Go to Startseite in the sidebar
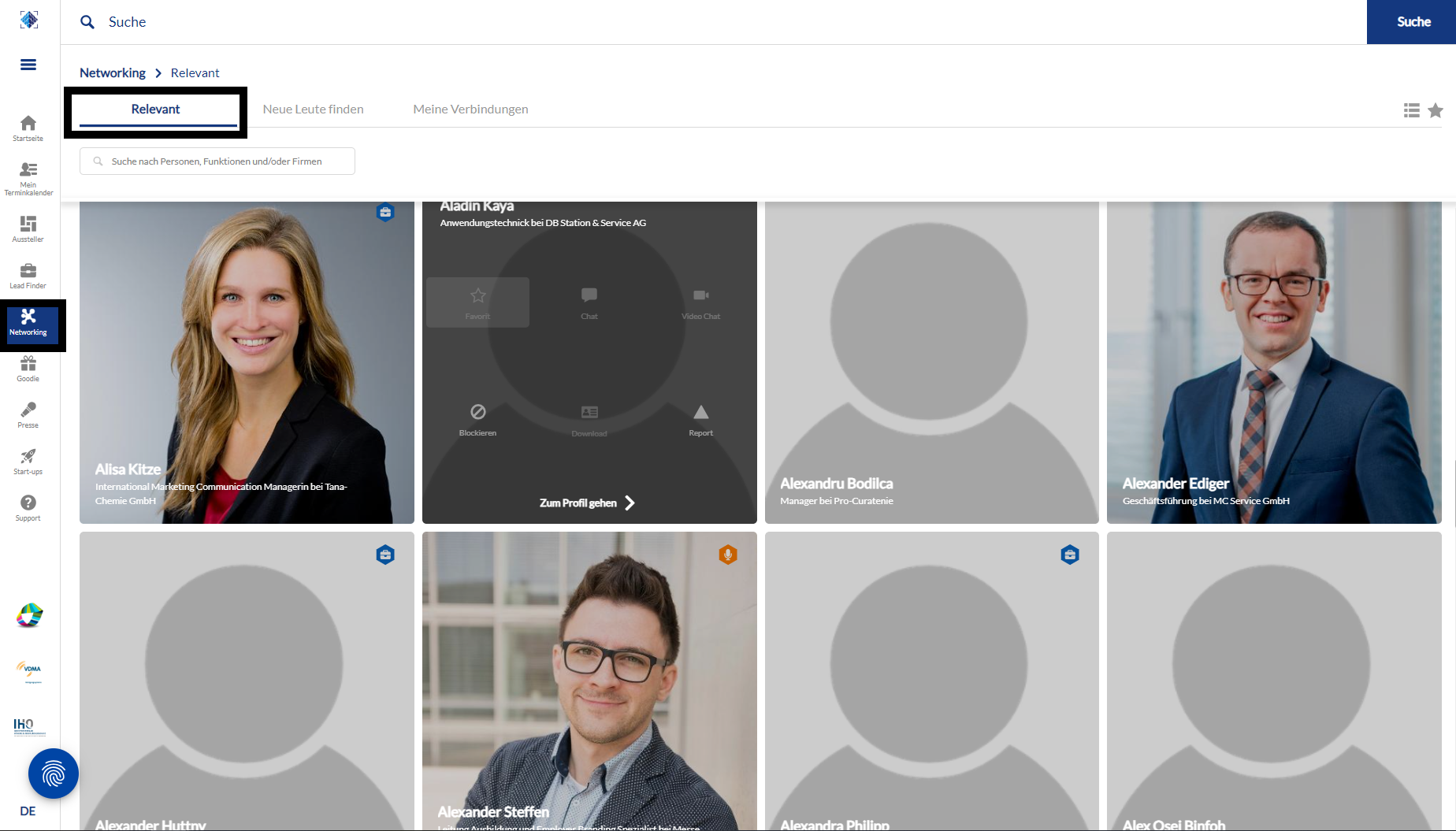Screen dimensions: 1456x831 tap(28, 128)
